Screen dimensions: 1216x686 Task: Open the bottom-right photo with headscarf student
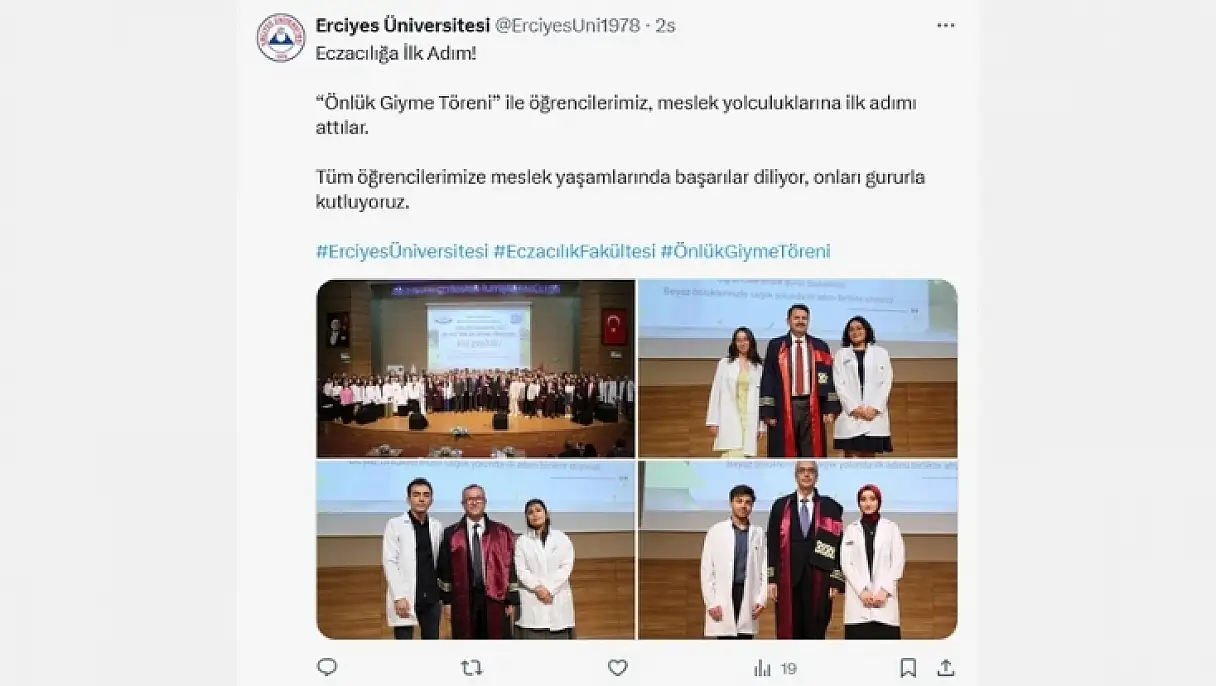798,550
